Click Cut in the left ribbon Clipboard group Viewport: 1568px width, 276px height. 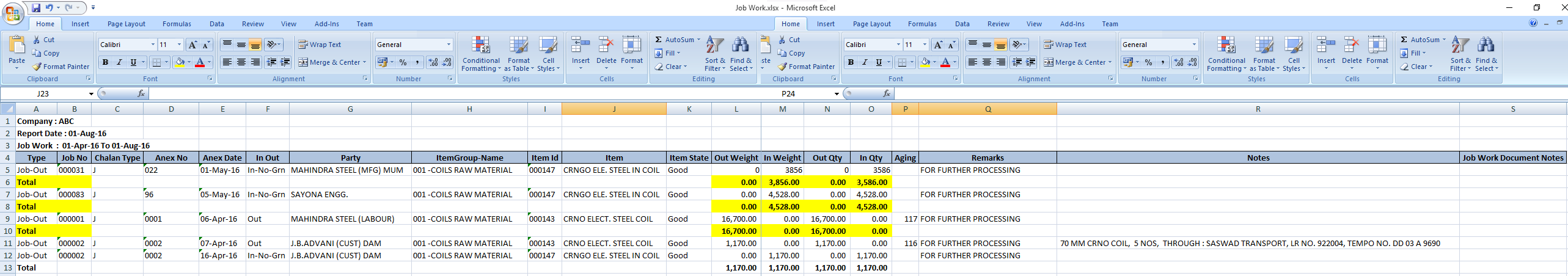pyautogui.click(x=44, y=40)
